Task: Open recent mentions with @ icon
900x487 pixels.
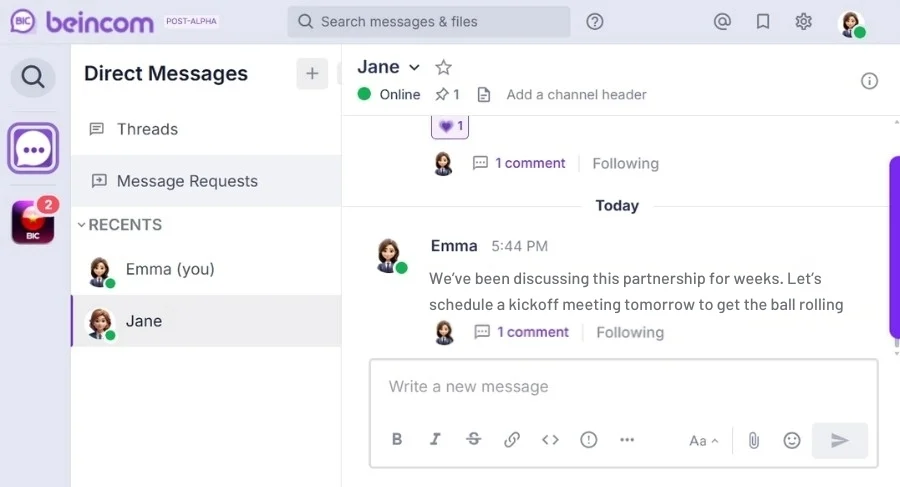Action: coord(722,22)
